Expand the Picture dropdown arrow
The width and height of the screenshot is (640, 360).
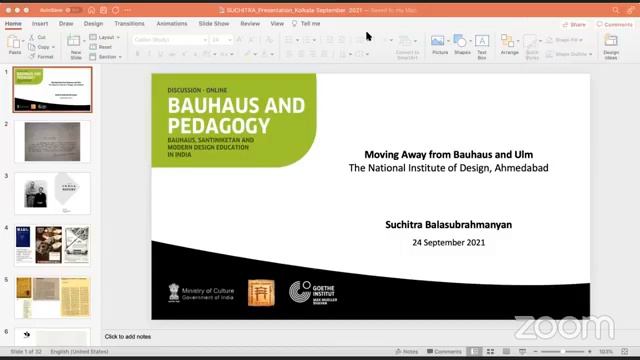point(448,41)
